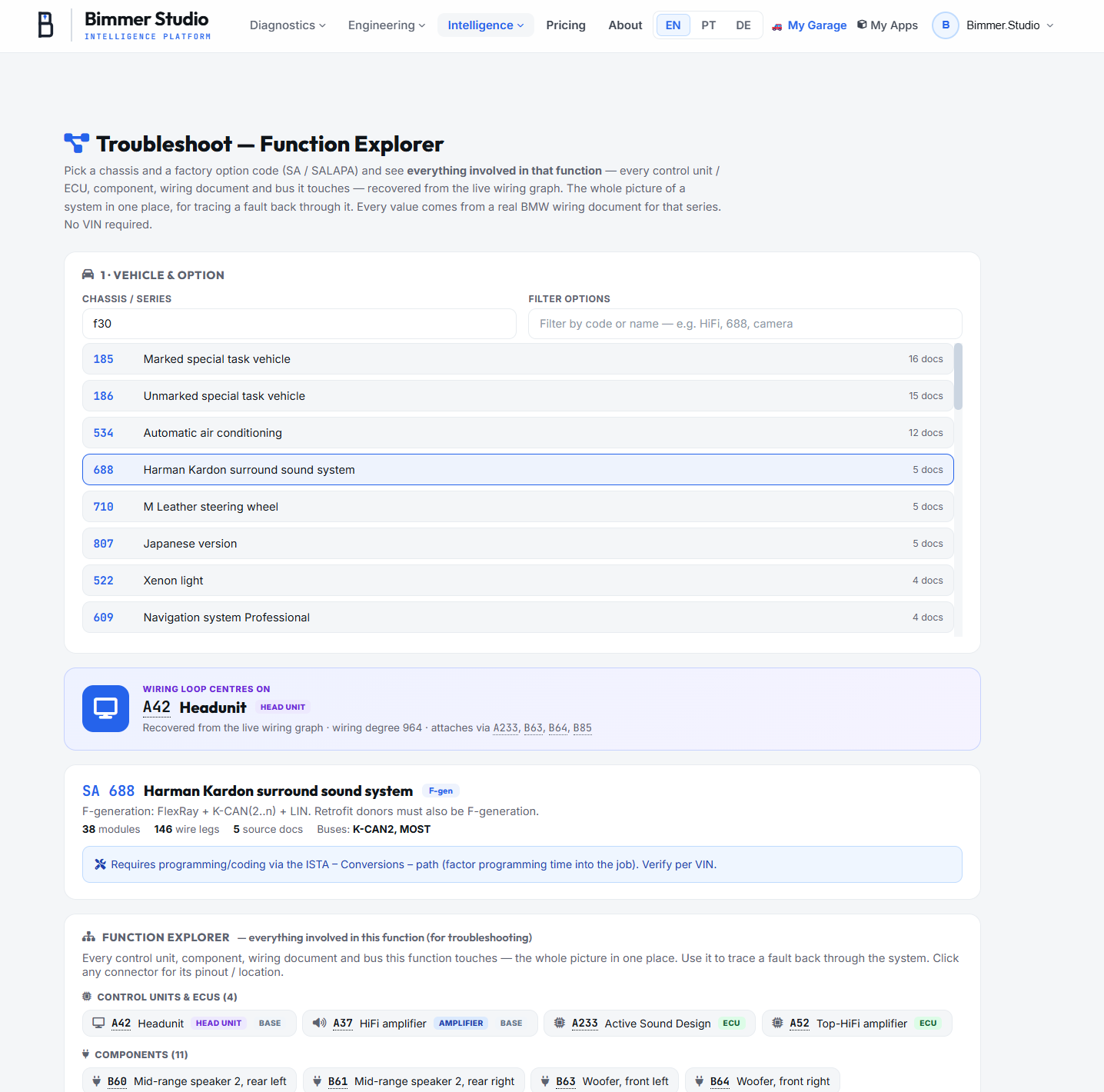Click the large blue Headunit monitor icon
Viewport: 1104px width, 1092px height.
tap(105, 708)
